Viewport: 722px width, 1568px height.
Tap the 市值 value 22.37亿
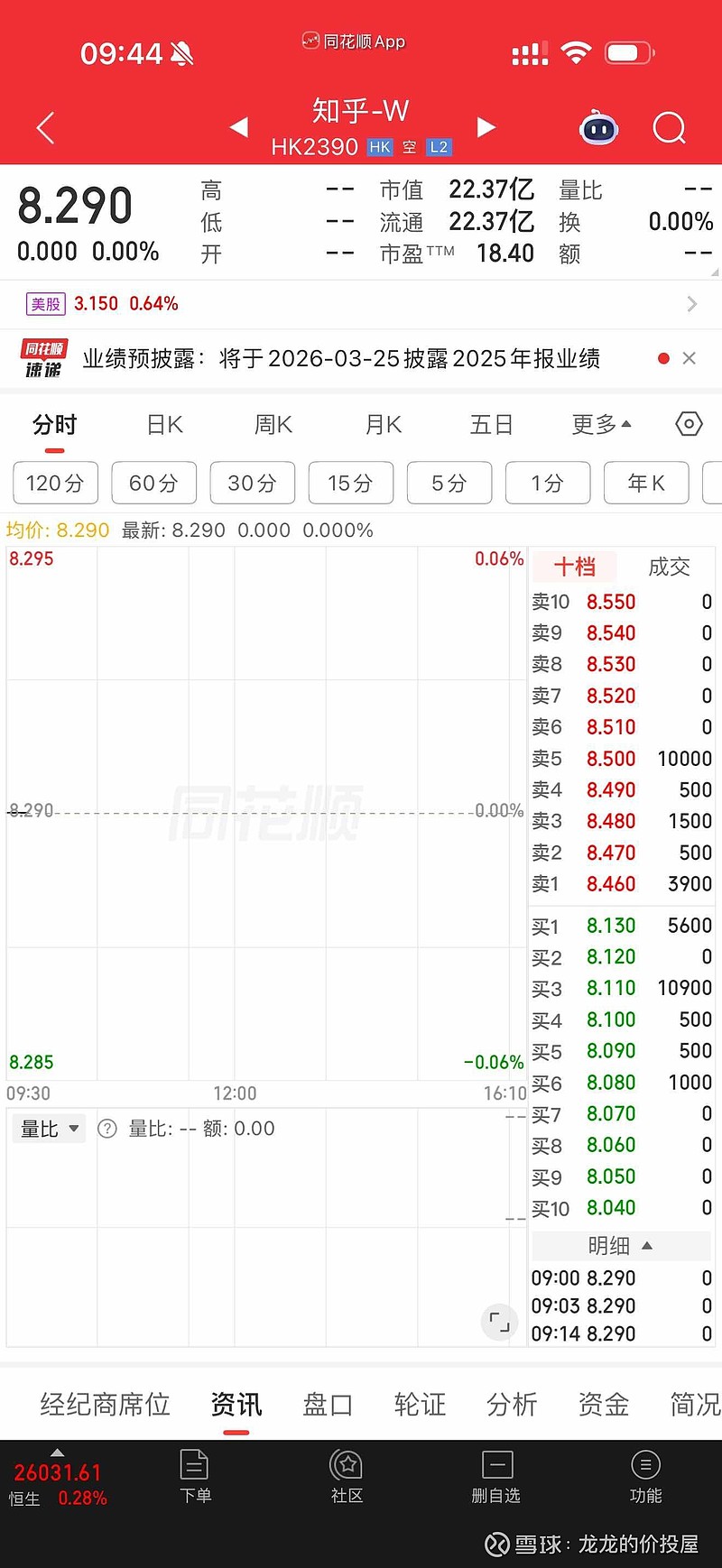(492, 189)
